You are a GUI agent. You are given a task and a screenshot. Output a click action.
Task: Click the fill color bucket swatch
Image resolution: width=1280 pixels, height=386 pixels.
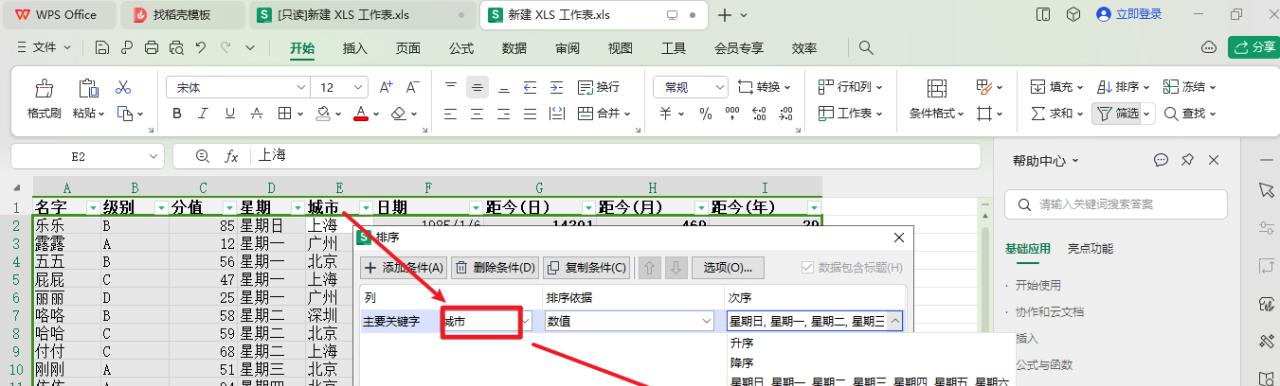323,114
